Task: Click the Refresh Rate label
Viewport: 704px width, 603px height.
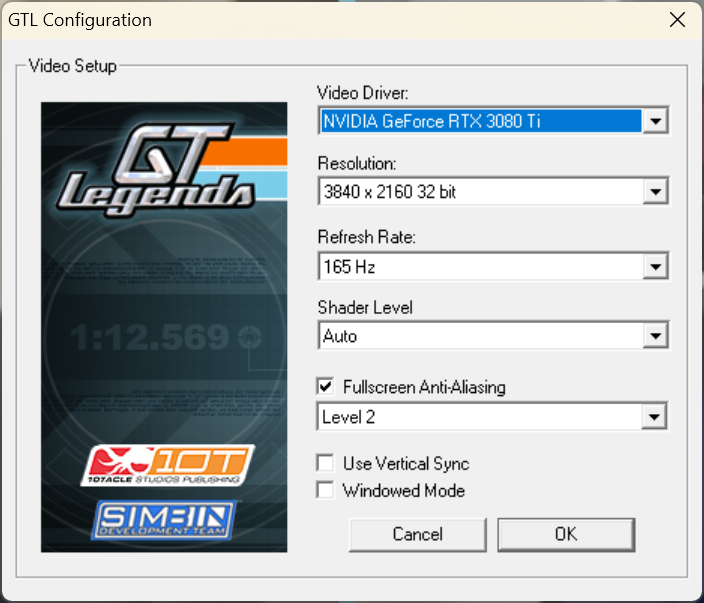Action: (x=366, y=237)
